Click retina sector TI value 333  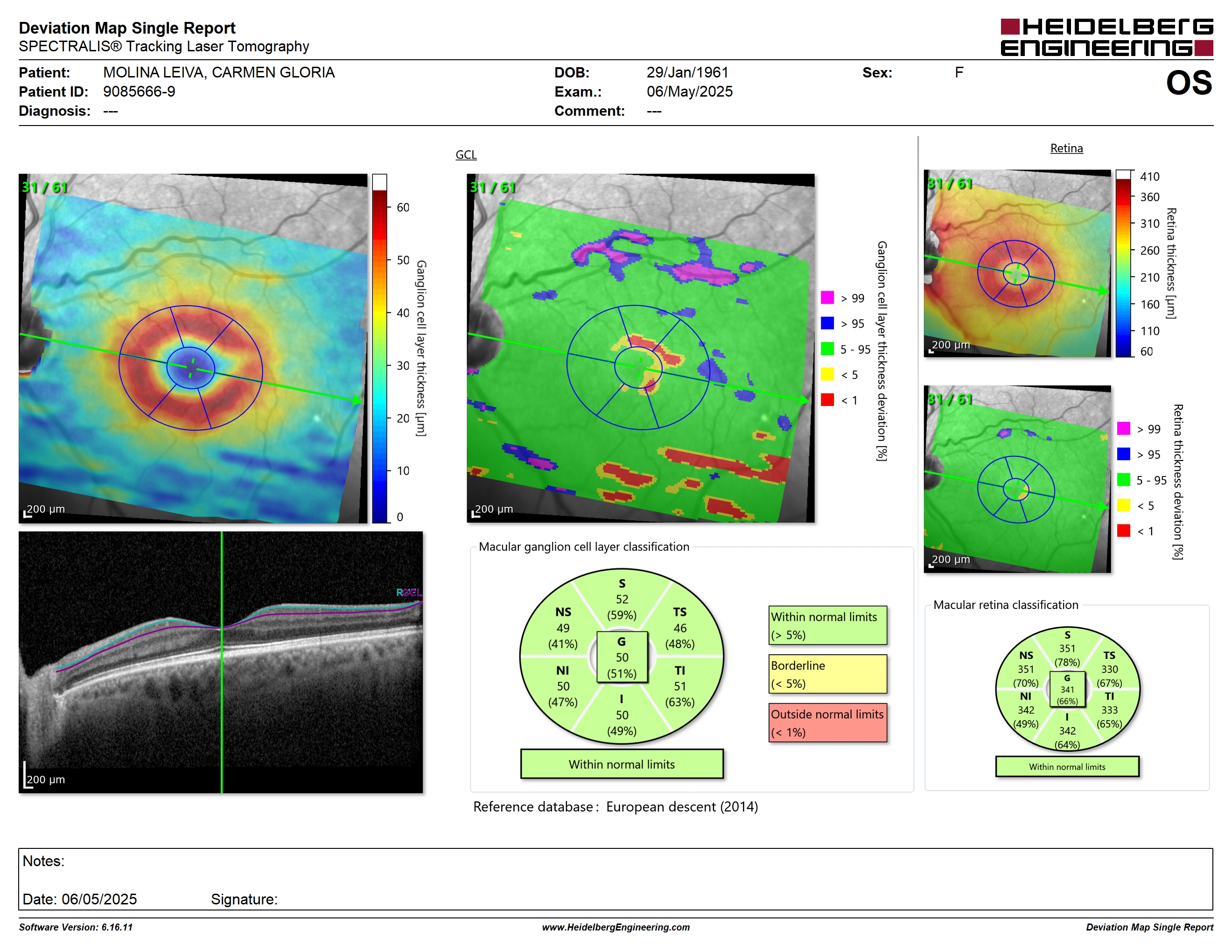tap(1109, 710)
